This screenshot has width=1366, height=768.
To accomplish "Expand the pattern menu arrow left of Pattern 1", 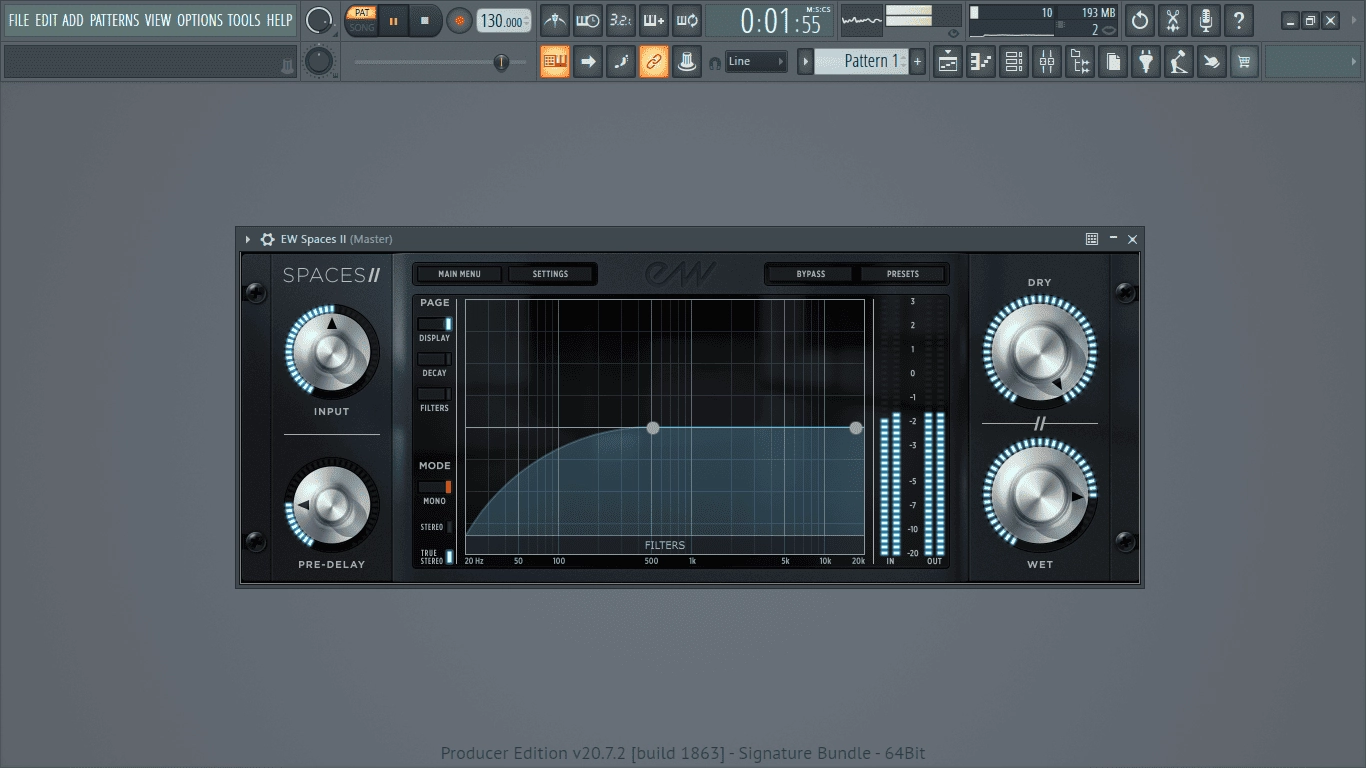I will tap(805, 61).
